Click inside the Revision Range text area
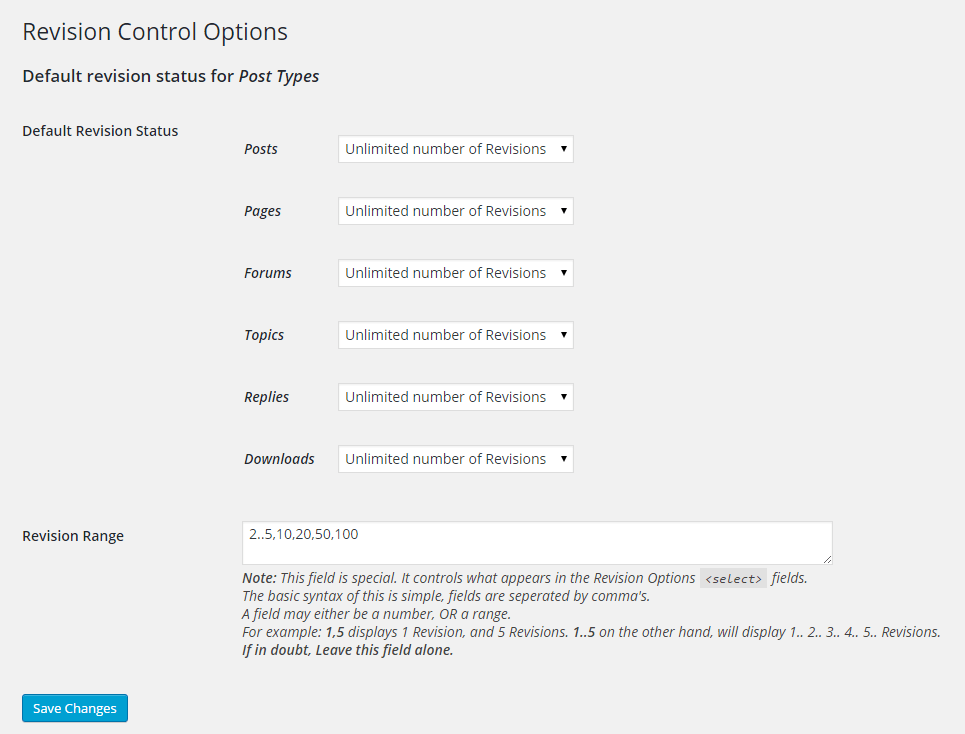 (x=537, y=543)
